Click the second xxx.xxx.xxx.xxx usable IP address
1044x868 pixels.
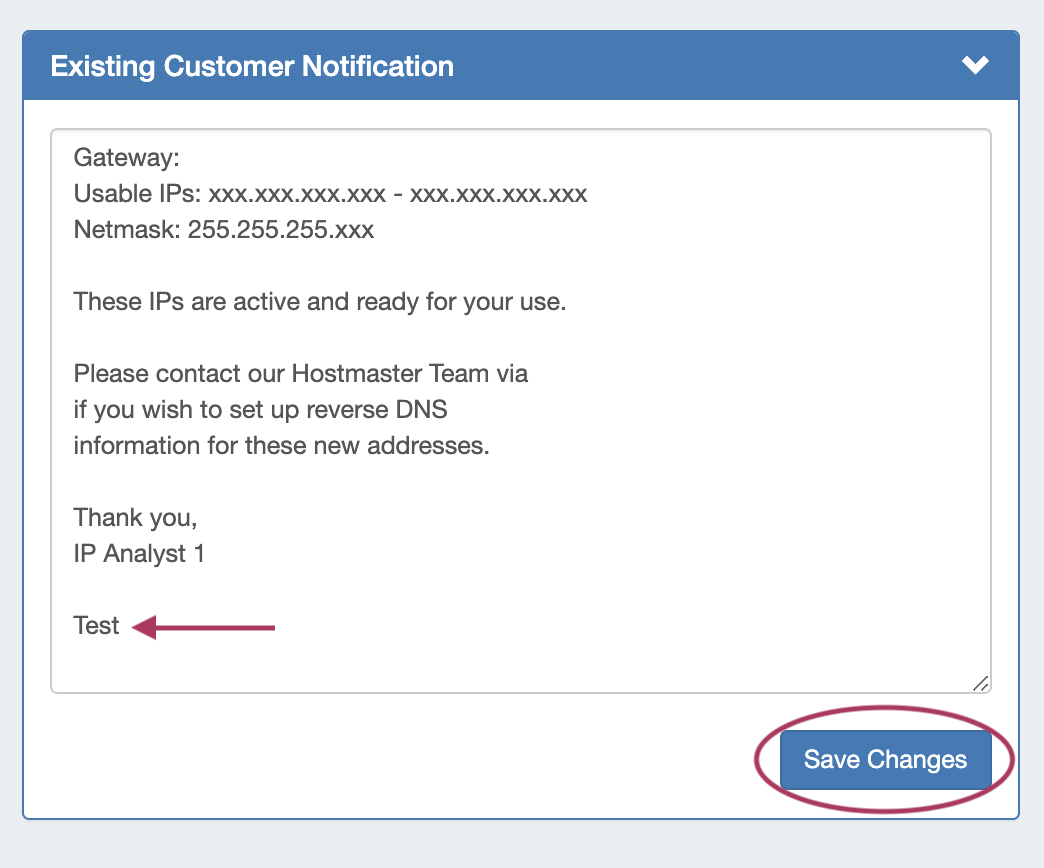pos(498,194)
